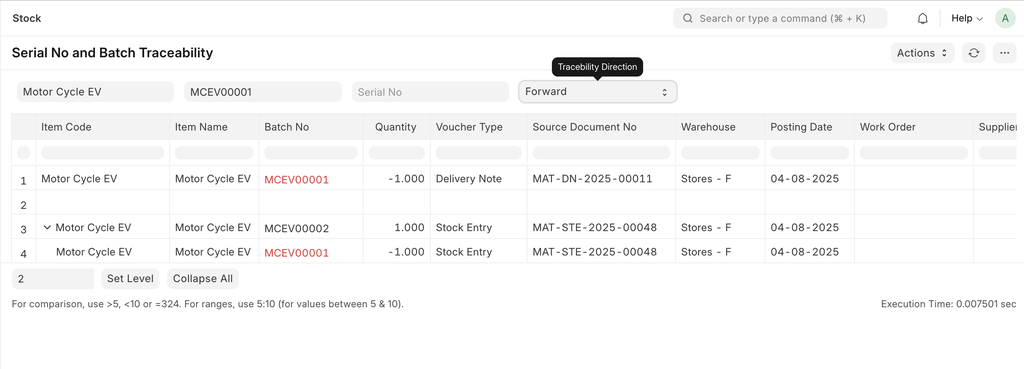The height and width of the screenshot is (369, 1024).
Task: Click the Batch No MCEV00001 filter field
Action: pos(263,92)
